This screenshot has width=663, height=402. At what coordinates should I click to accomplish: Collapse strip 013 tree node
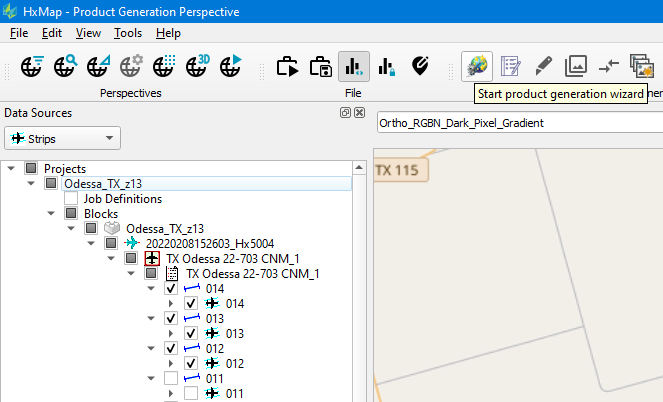click(x=153, y=319)
